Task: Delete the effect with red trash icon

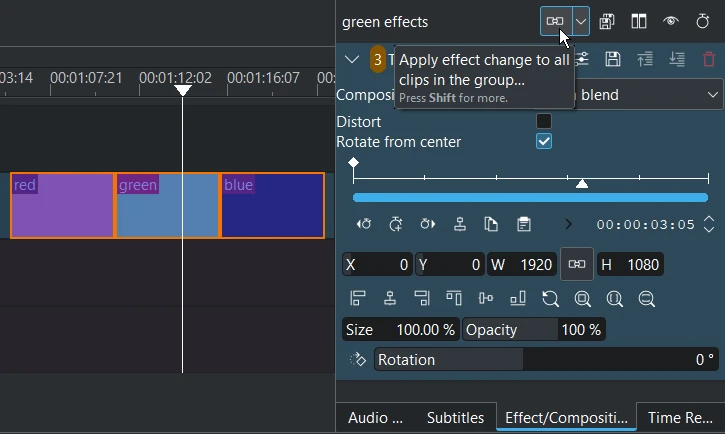Action: pyautogui.click(x=709, y=59)
